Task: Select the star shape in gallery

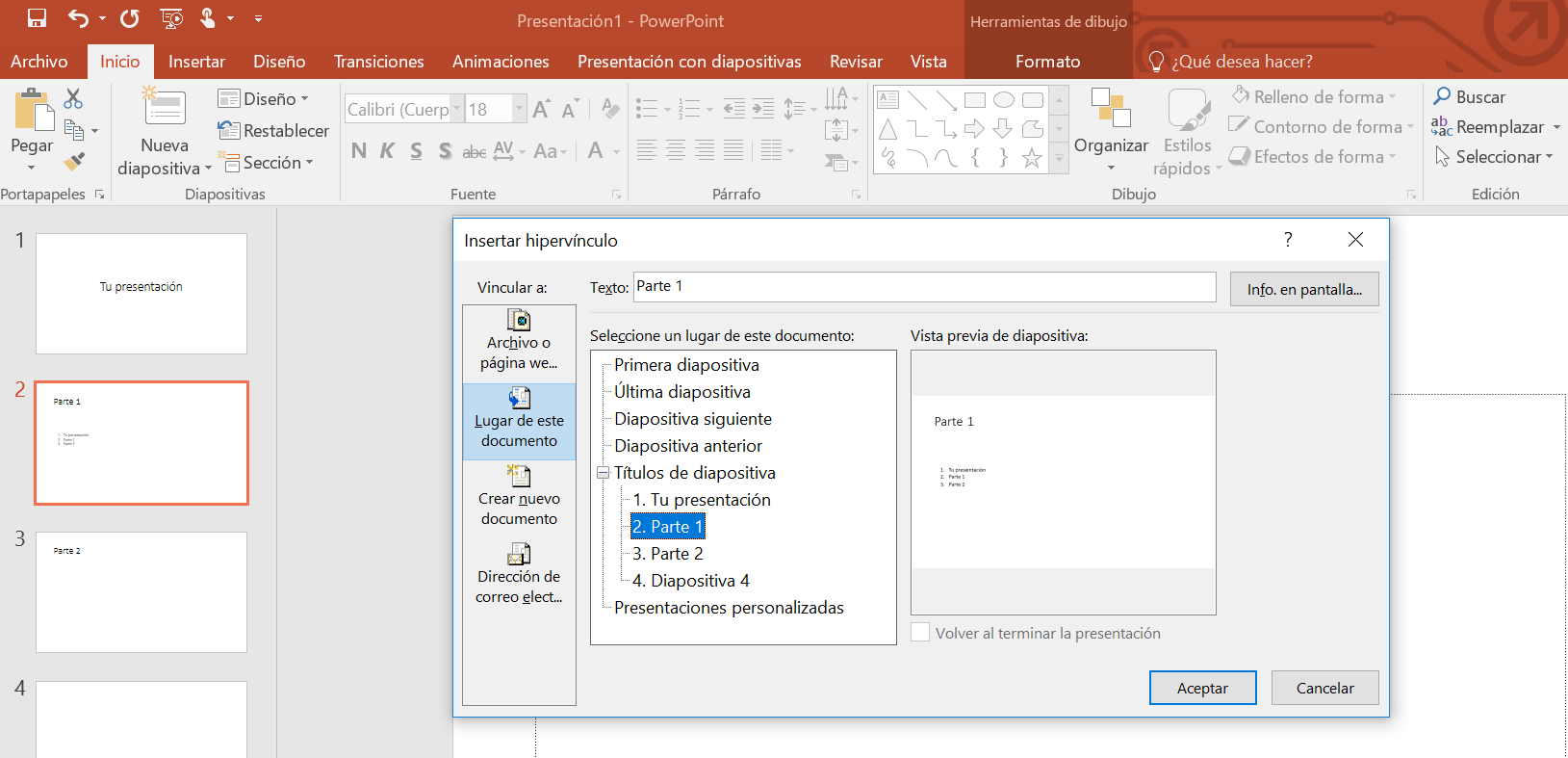Action: [1032, 158]
